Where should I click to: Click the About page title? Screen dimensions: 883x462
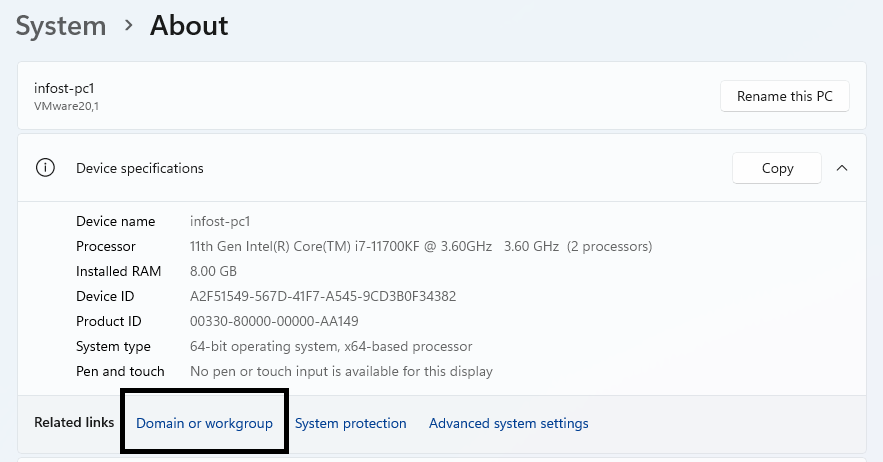click(189, 25)
